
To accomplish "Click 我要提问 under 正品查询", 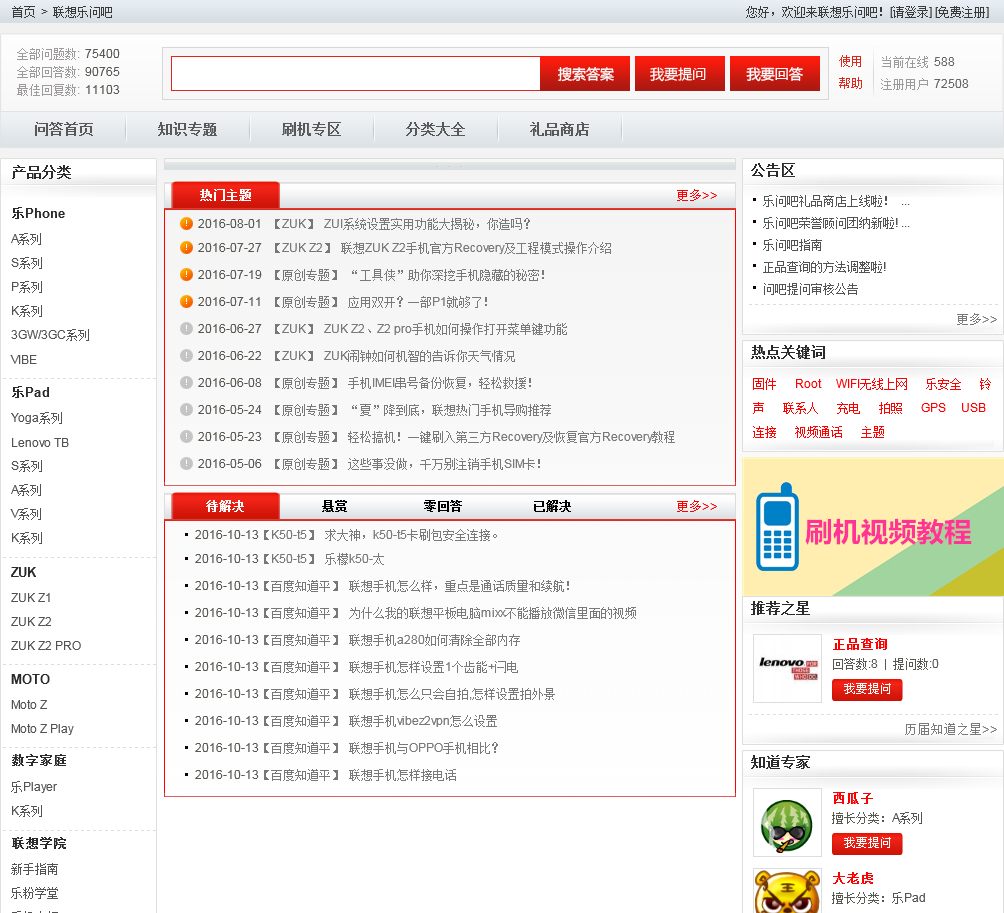I will (867, 689).
